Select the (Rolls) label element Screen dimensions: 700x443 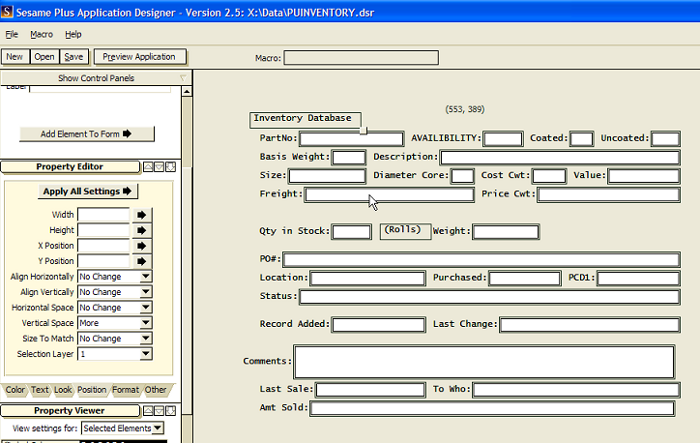tap(405, 231)
